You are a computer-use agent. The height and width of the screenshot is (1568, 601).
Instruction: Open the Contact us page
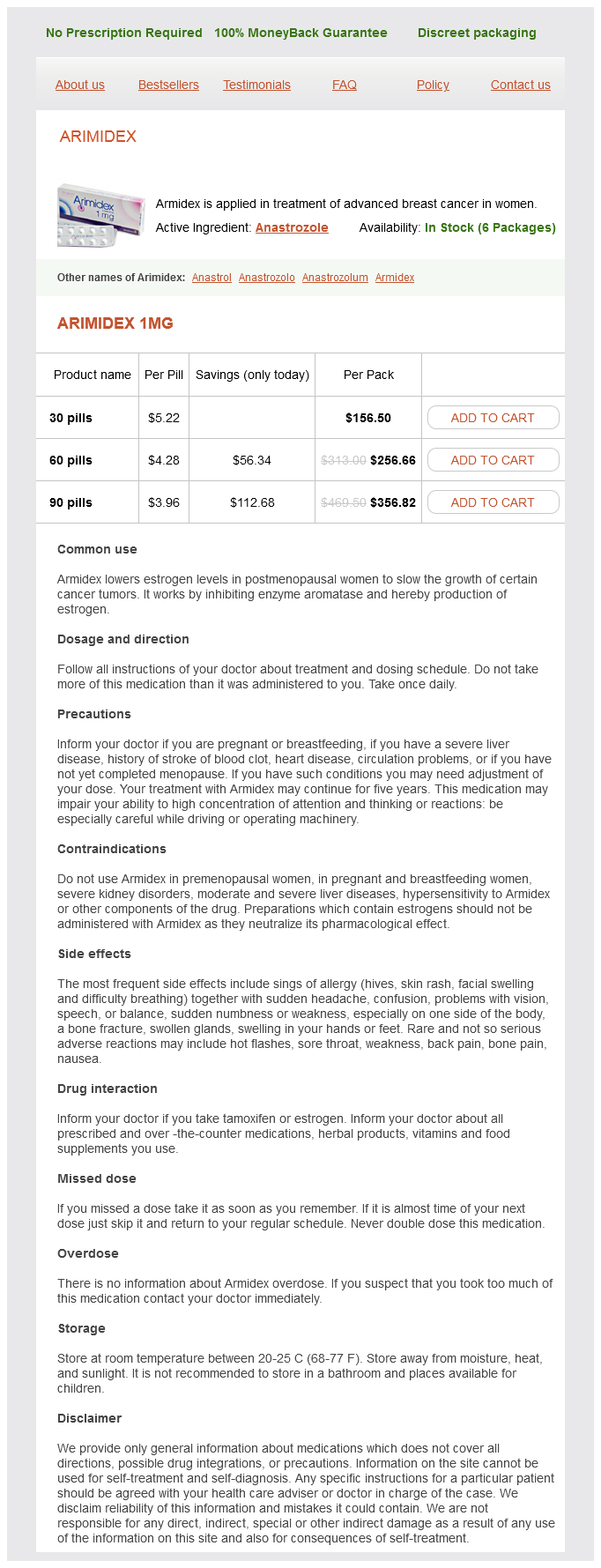tap(521, 85)
